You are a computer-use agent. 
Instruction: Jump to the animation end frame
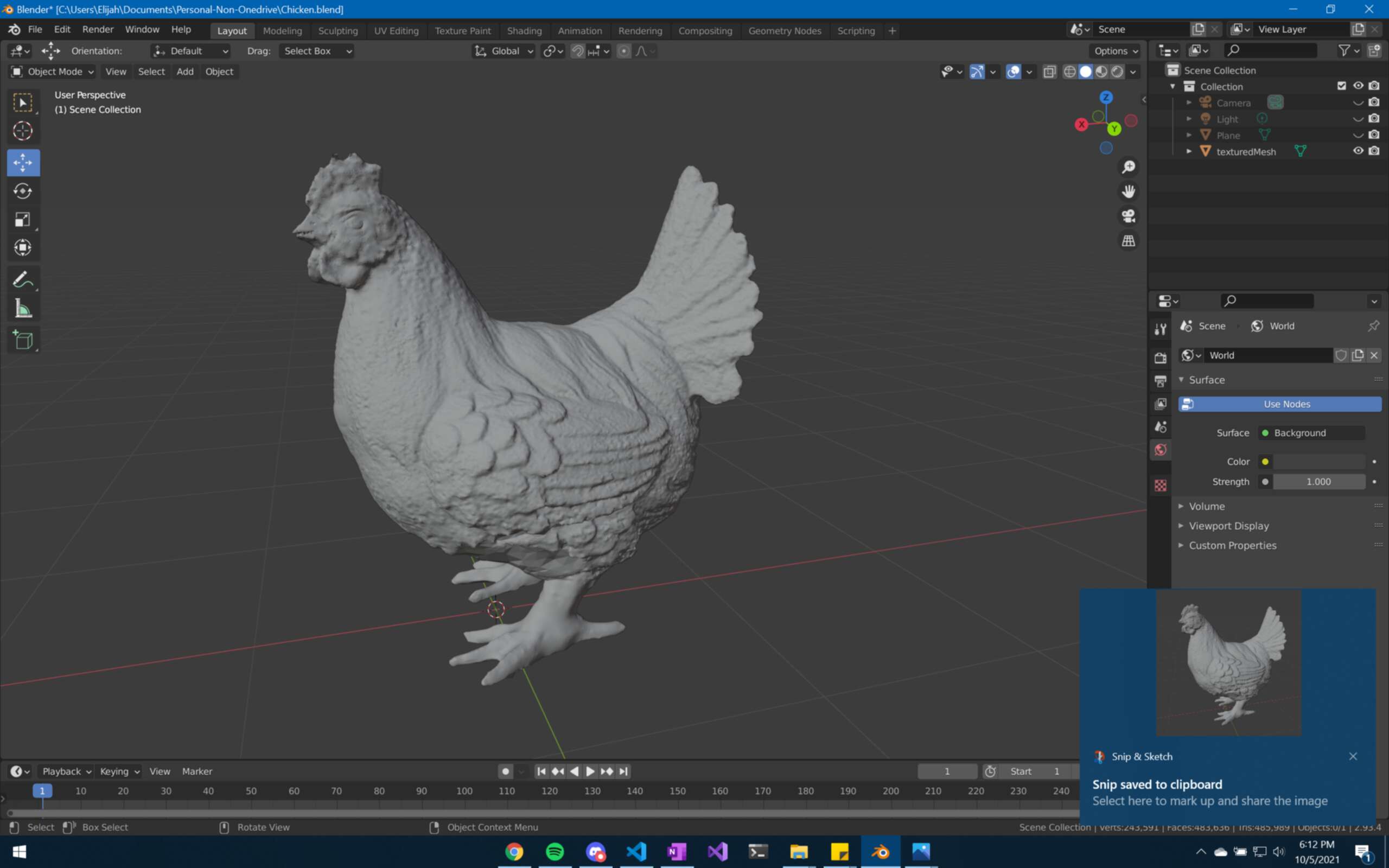point(623,771)
